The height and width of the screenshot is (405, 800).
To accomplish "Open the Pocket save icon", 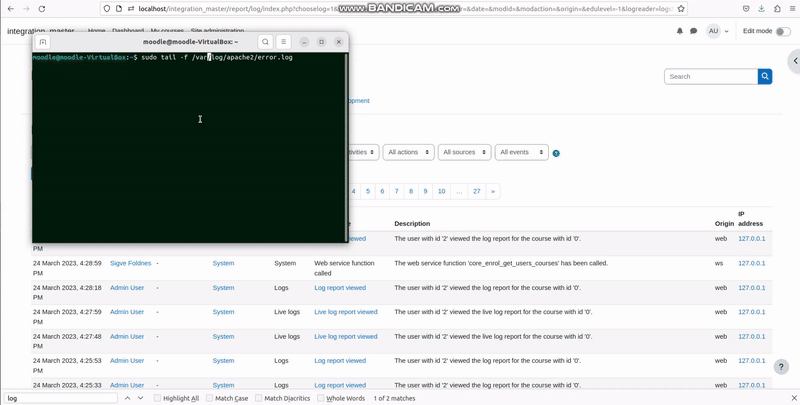I will pyautogui.click(x=746, y=9).
